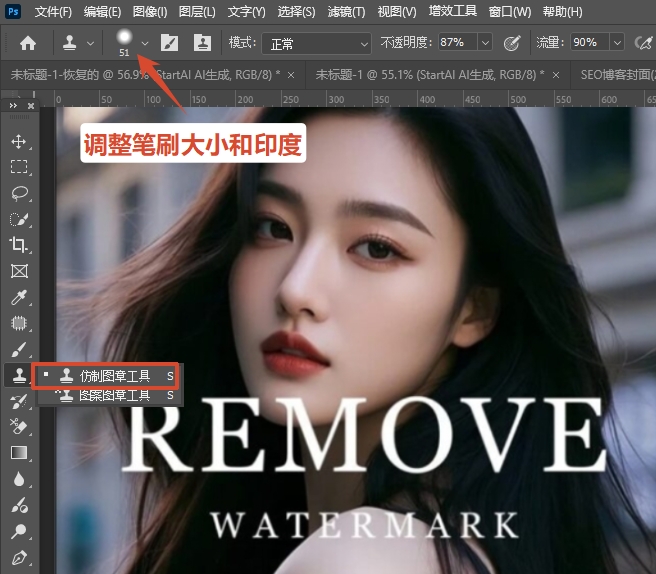The width and height of the screenshot is (656, 574).
Task: Select the History Brush tool
Action: coord(19,401)
